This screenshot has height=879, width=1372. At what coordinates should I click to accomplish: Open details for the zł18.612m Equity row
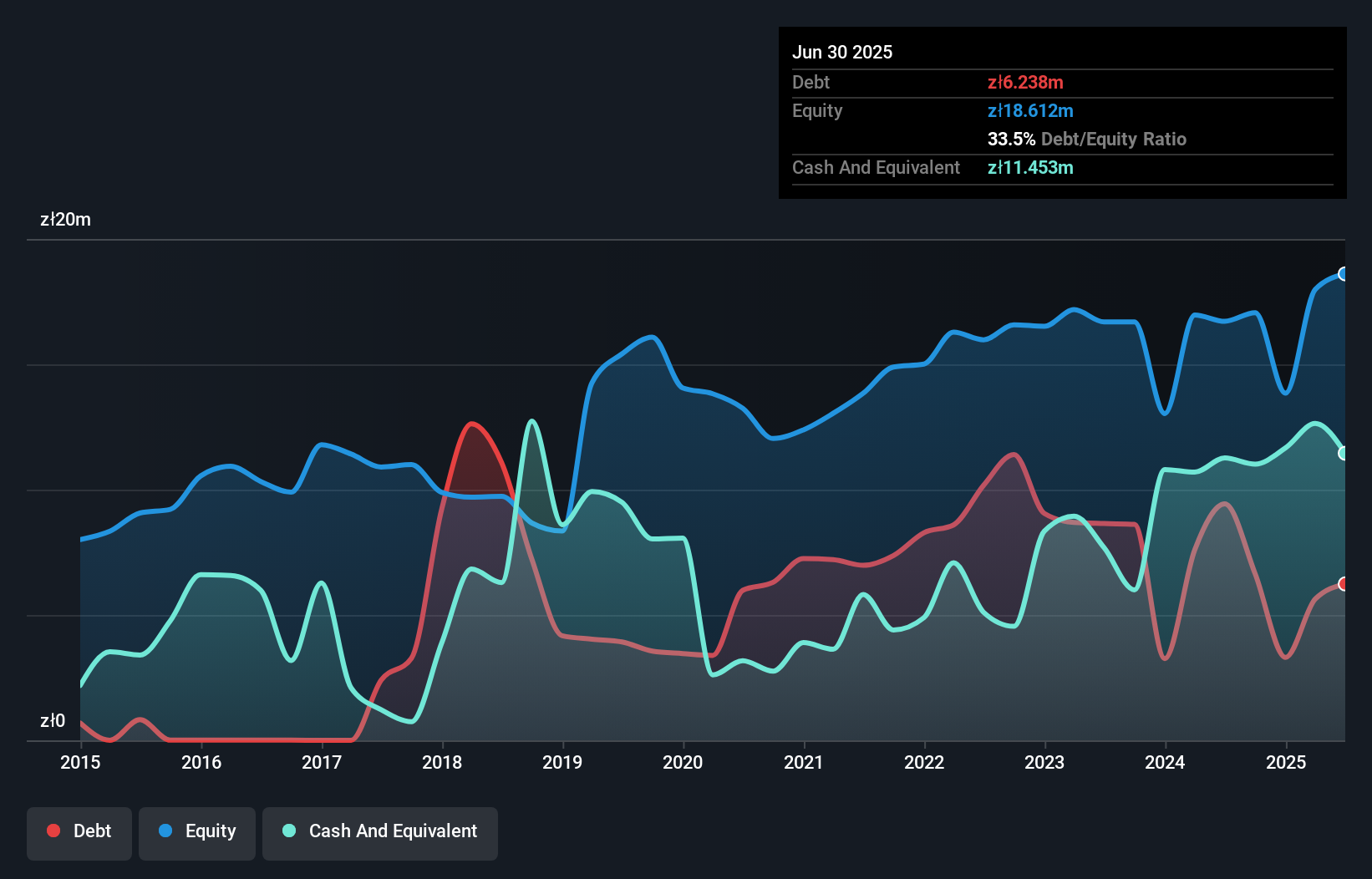point(1031,110)
